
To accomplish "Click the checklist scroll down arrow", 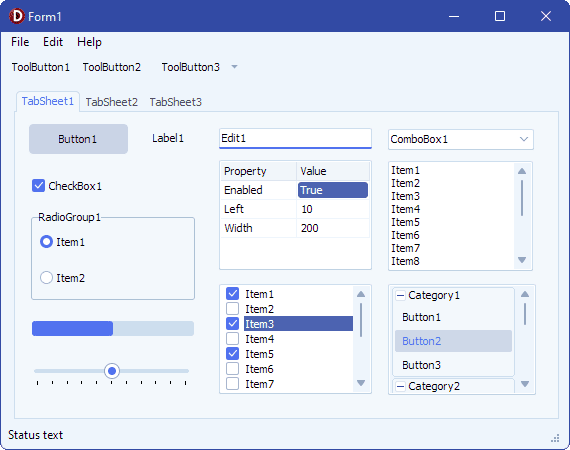I will (361, 383).
